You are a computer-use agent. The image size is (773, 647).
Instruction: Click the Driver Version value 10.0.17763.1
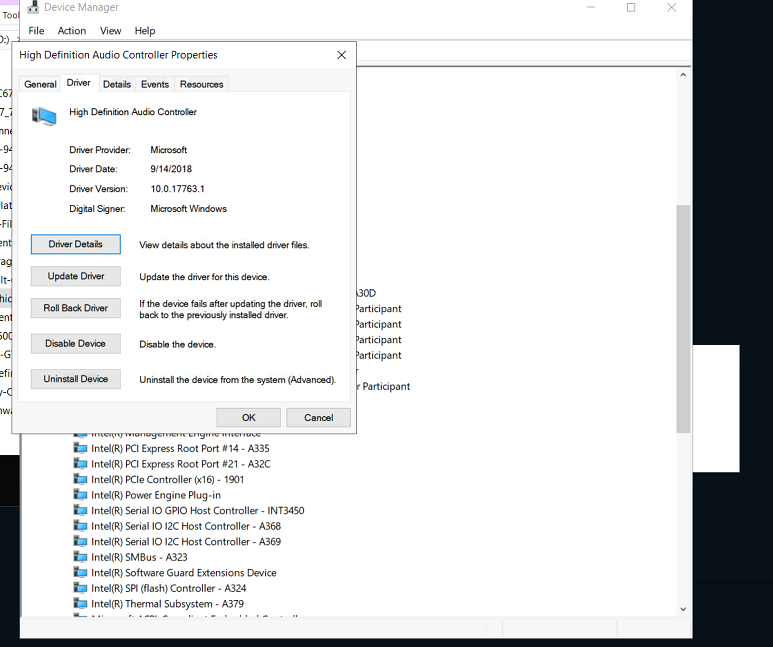[x=177, y=189]
